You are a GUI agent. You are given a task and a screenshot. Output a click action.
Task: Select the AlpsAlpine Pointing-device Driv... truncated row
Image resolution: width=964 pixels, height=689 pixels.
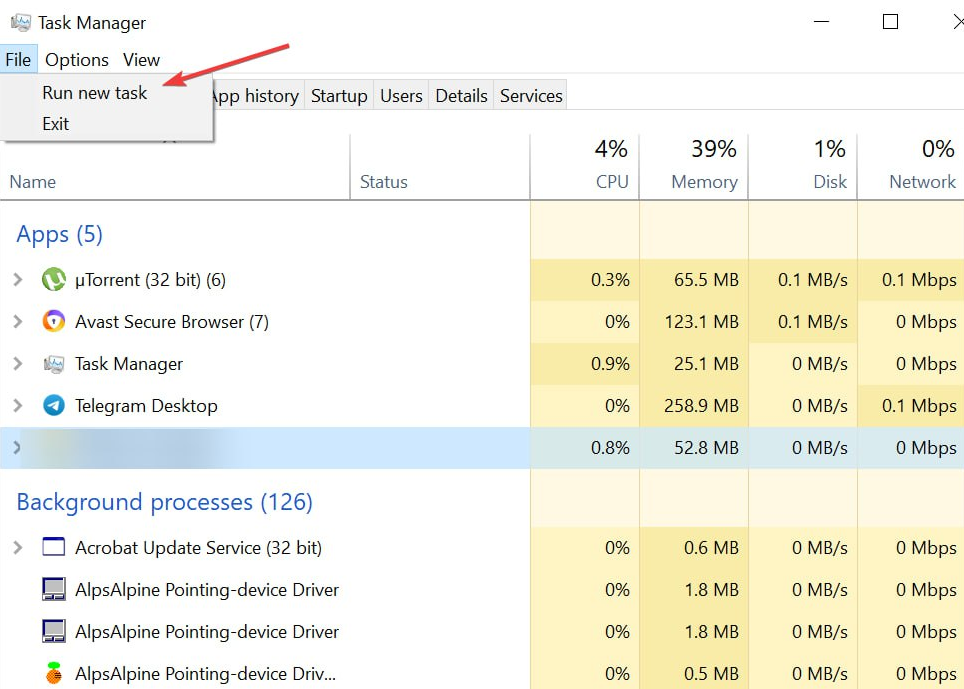(x=482, y=674)
